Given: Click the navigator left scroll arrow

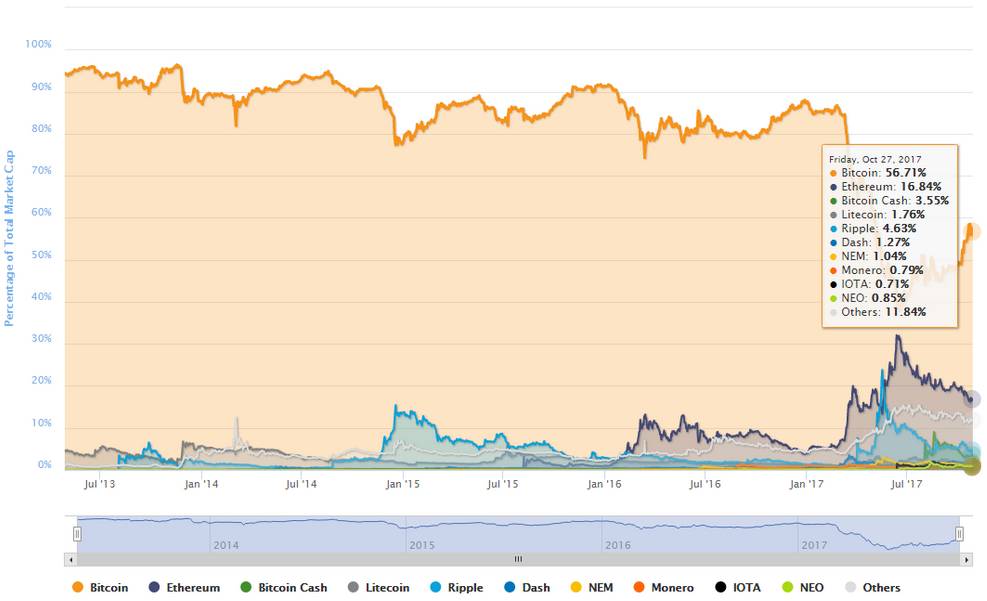Looking at the screenshot, I should [71, 559].
